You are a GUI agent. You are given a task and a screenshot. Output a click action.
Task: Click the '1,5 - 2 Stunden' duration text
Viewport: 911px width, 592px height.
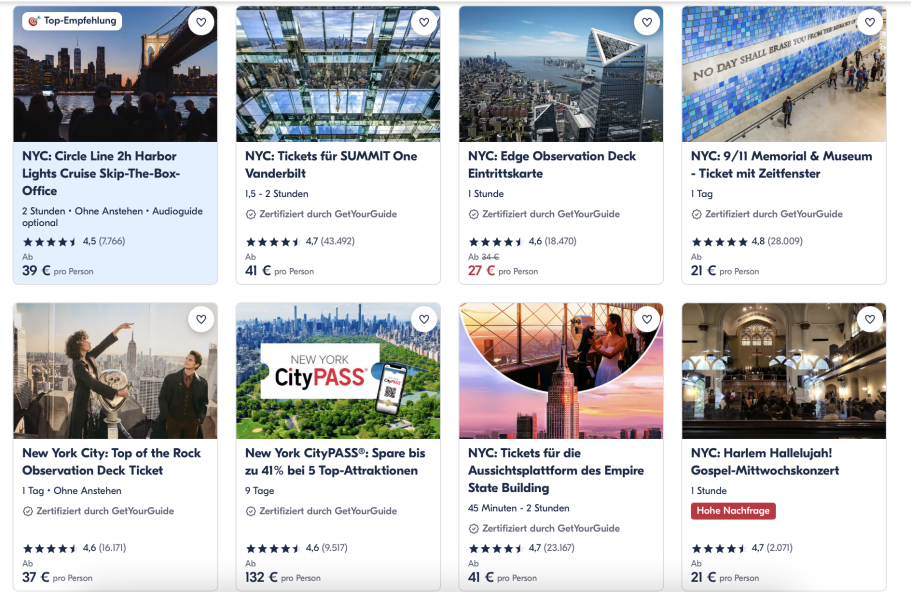[x=277, y=194]
